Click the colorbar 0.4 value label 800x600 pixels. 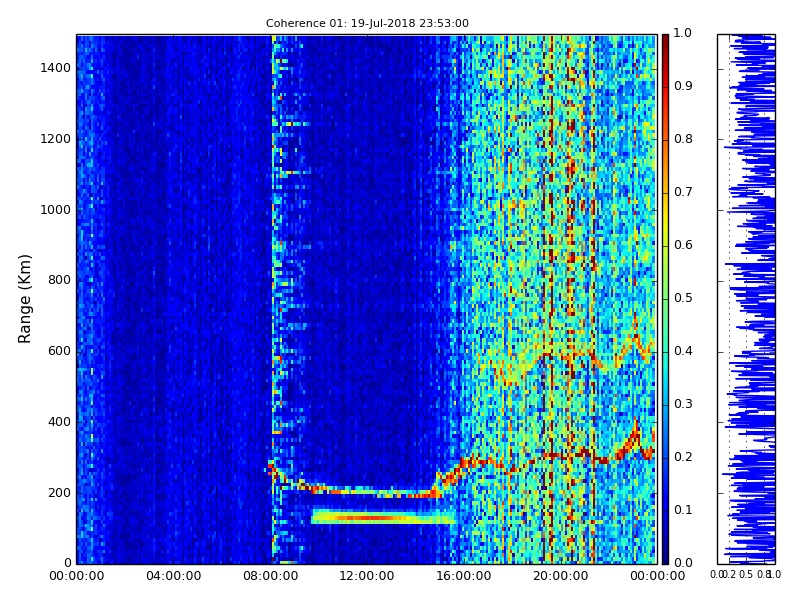[683, 351]
